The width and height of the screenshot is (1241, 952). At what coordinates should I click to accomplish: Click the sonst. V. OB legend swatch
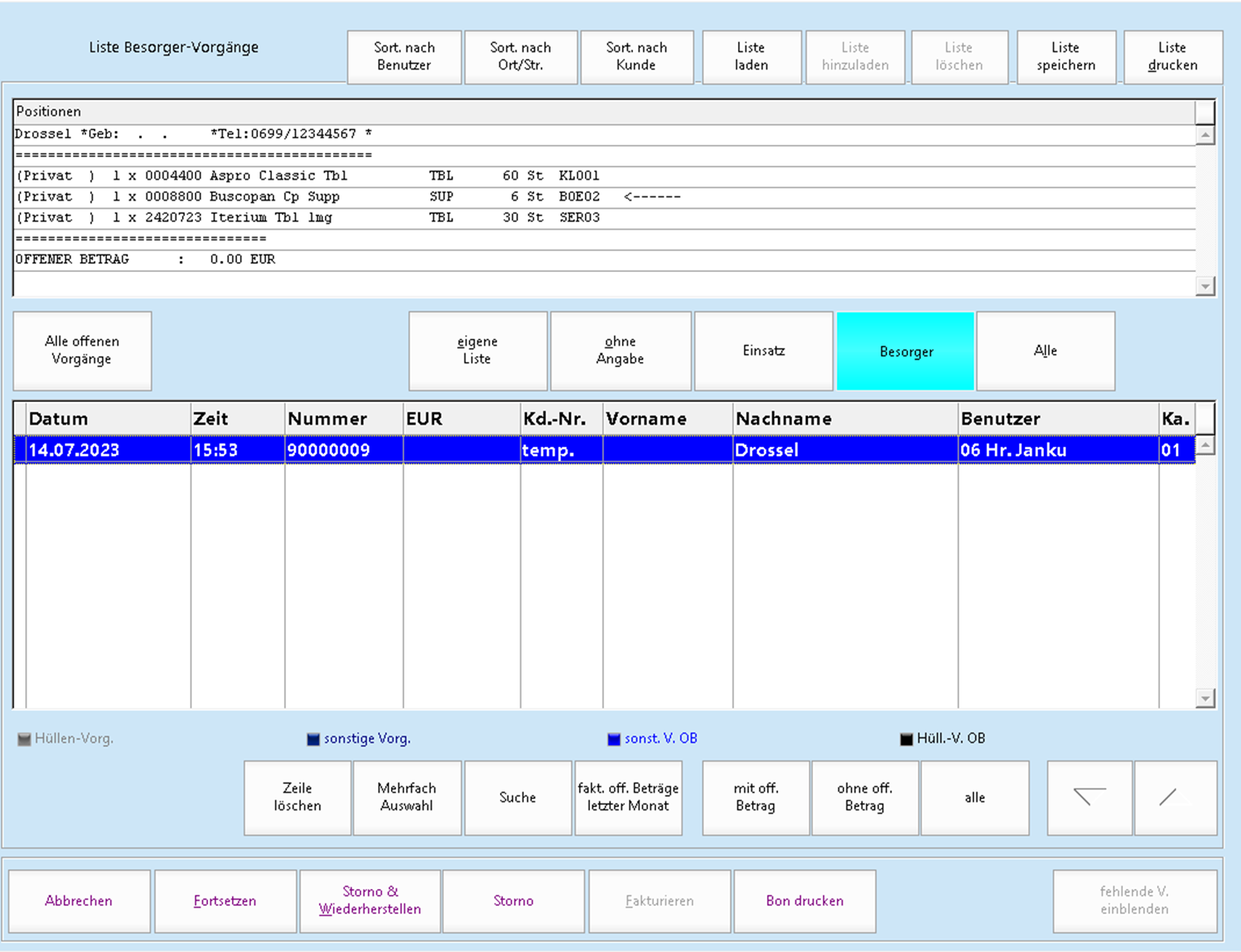coord(614,739)
